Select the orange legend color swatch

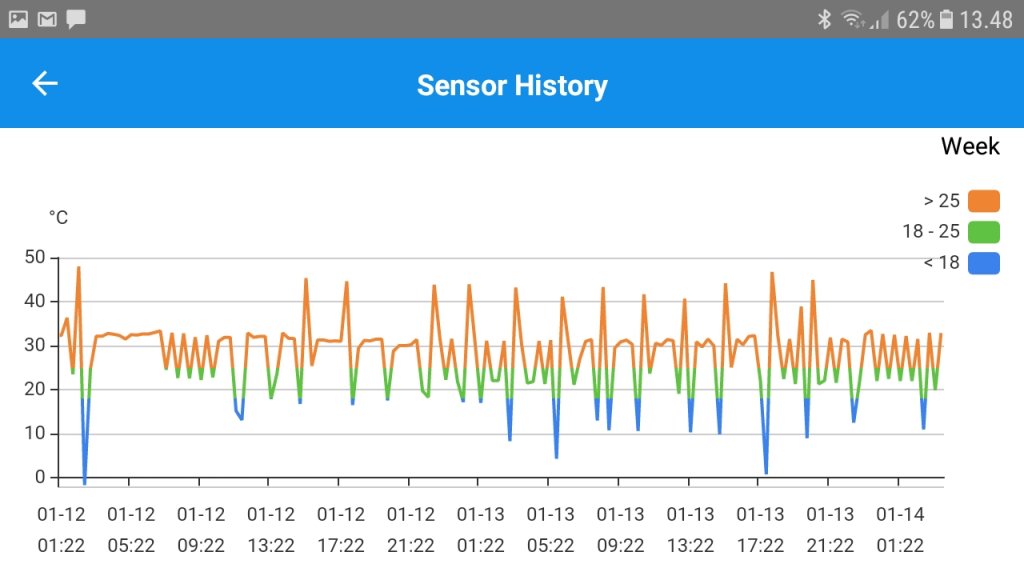983,200
